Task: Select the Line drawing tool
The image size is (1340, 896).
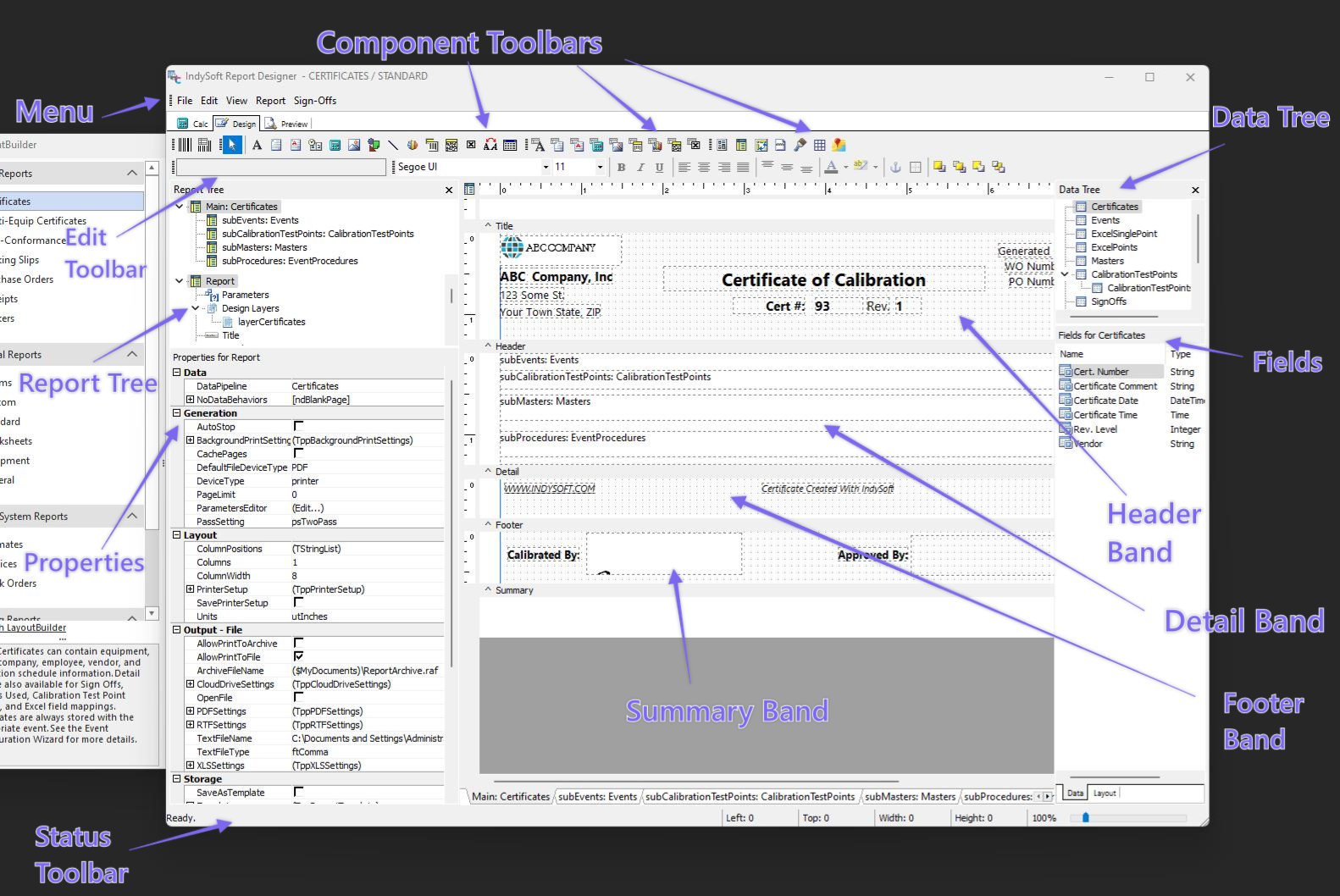Action: click(393, 145)
